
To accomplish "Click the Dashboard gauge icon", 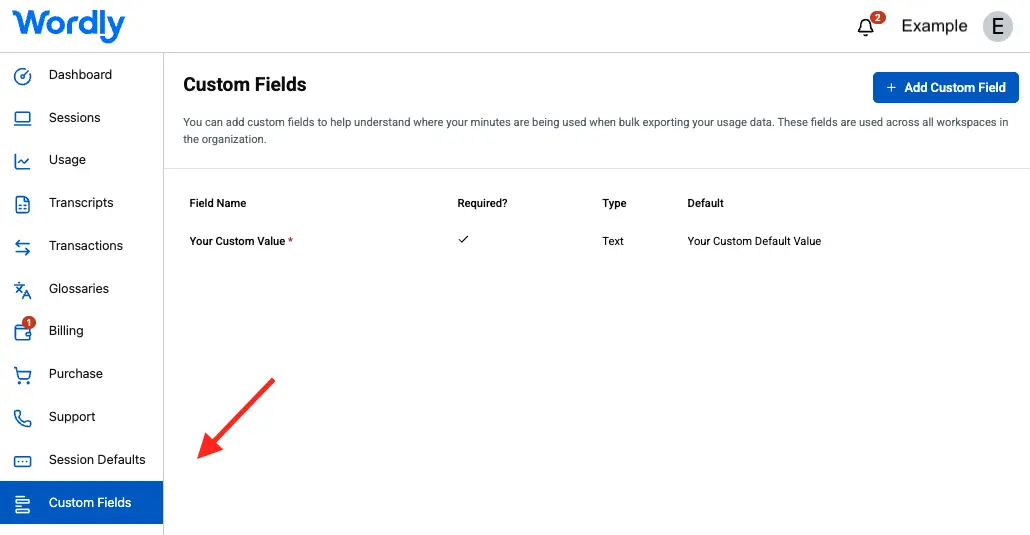I will click(x=22, y=76).
